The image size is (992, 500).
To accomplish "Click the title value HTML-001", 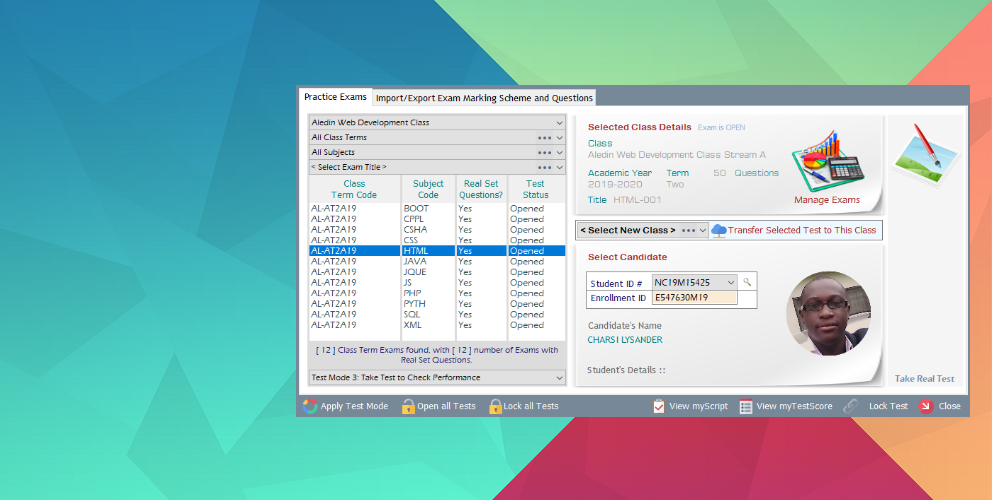I will pos(637,200).
